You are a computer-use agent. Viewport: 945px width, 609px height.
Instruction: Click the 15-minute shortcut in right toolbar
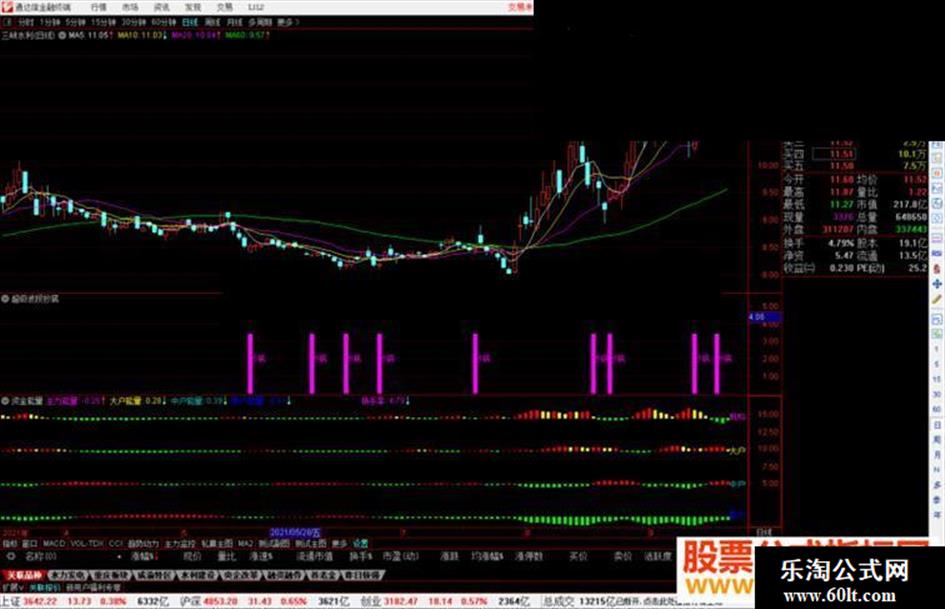coord(937,379)
